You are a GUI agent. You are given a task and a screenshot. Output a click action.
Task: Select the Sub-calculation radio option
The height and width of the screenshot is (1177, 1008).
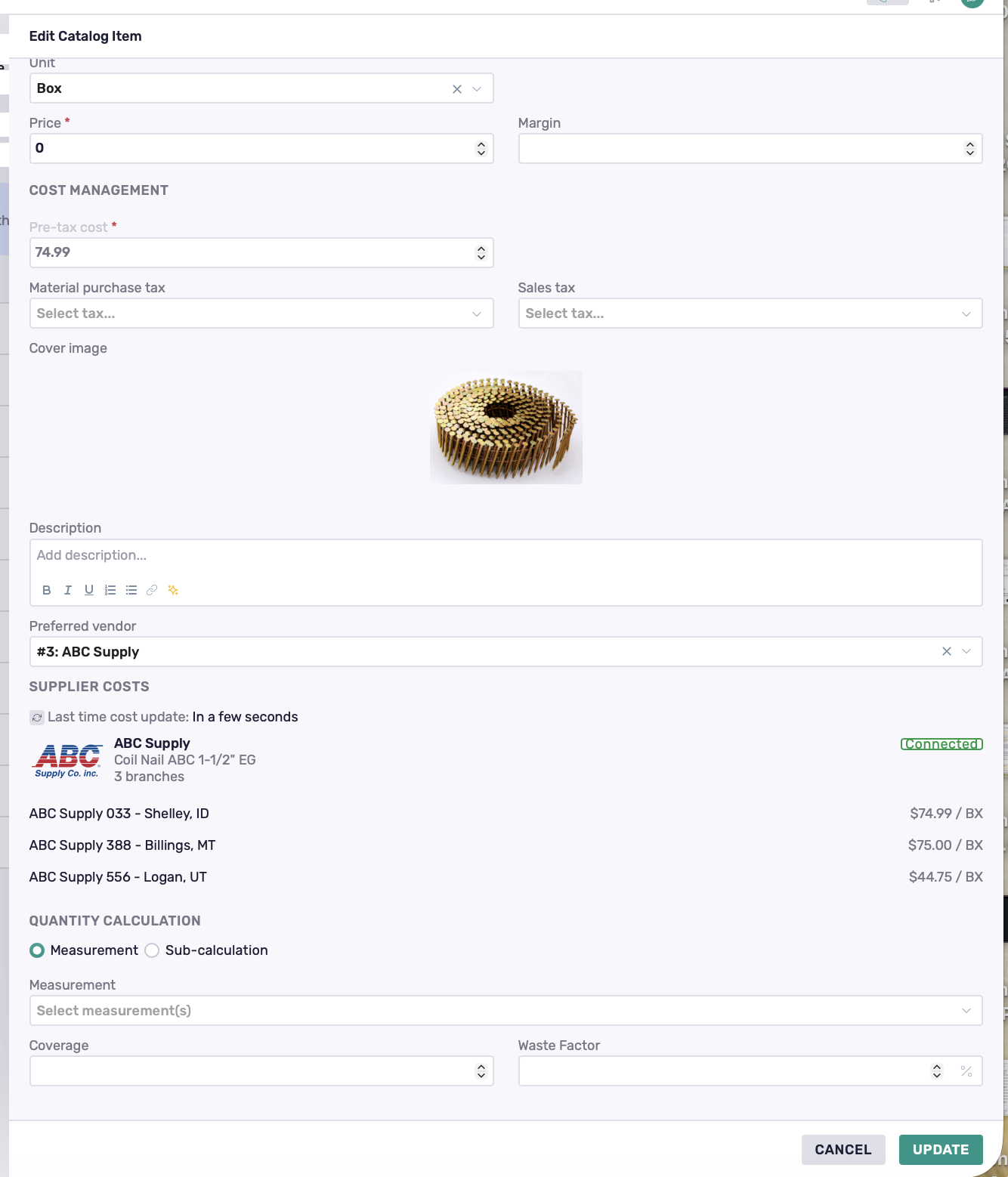tap(152, 950)
